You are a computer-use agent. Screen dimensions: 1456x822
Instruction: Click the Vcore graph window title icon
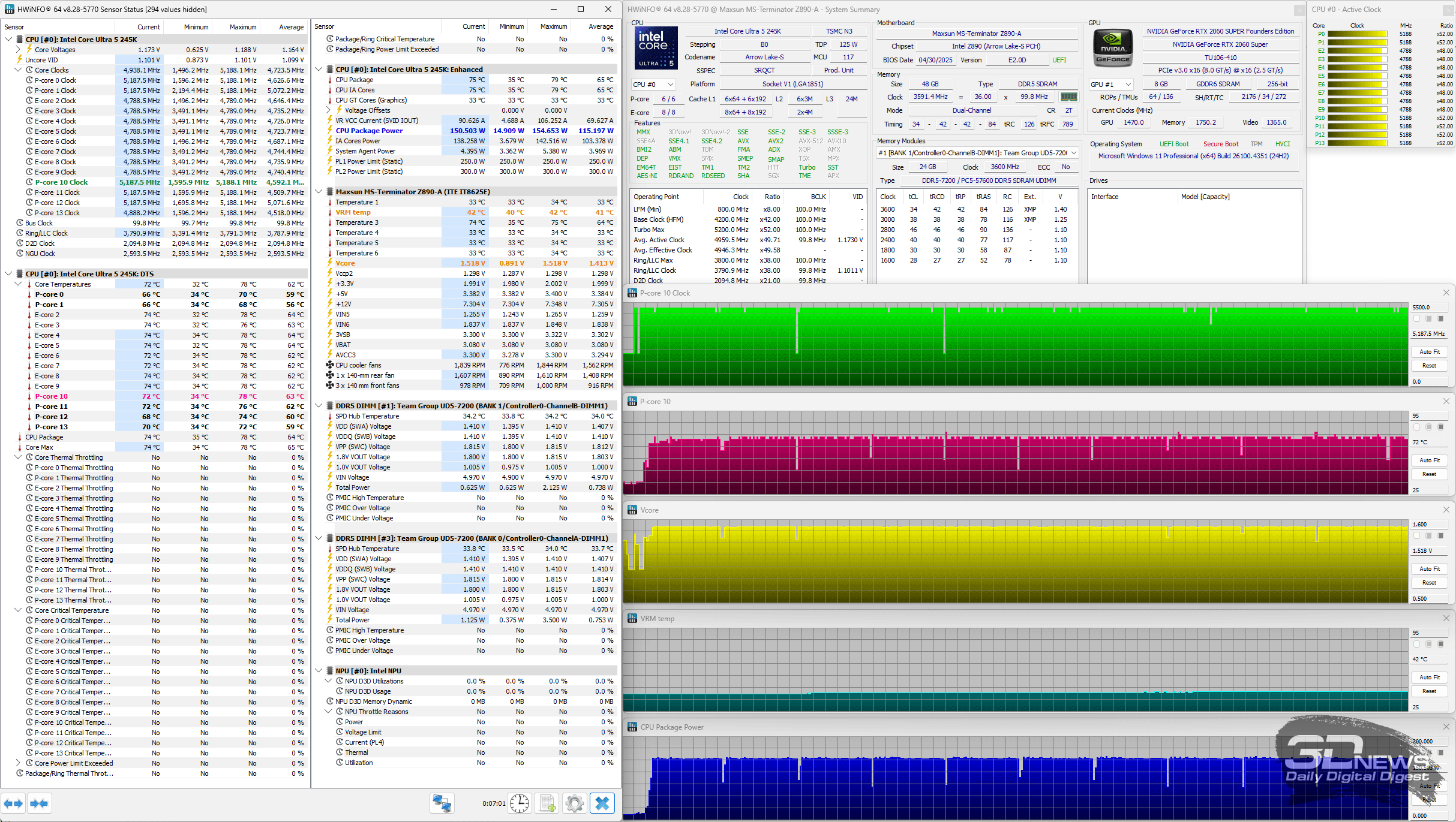(x=632, y=510)
